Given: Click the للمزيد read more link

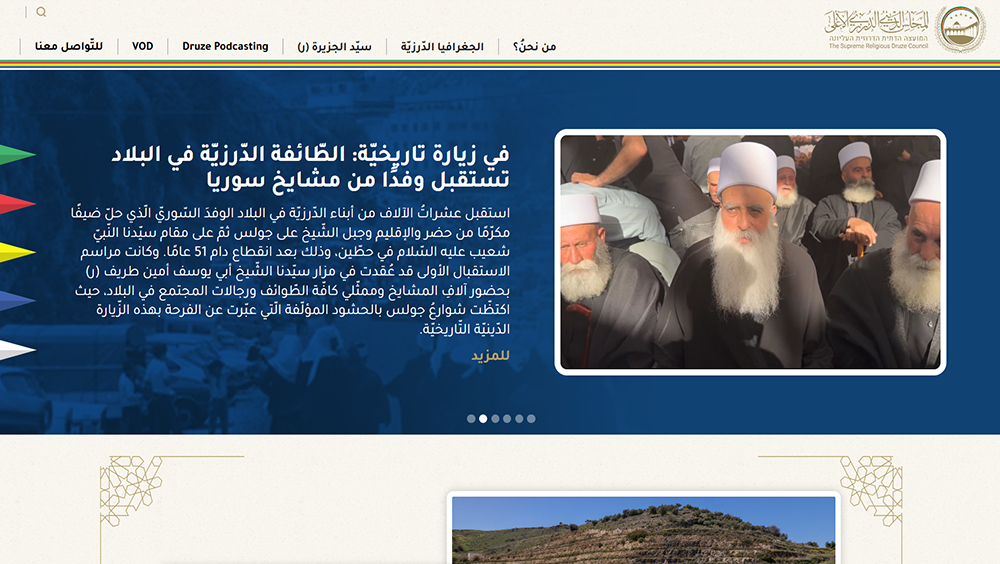Looking at the screenshot, I should 490,356.
